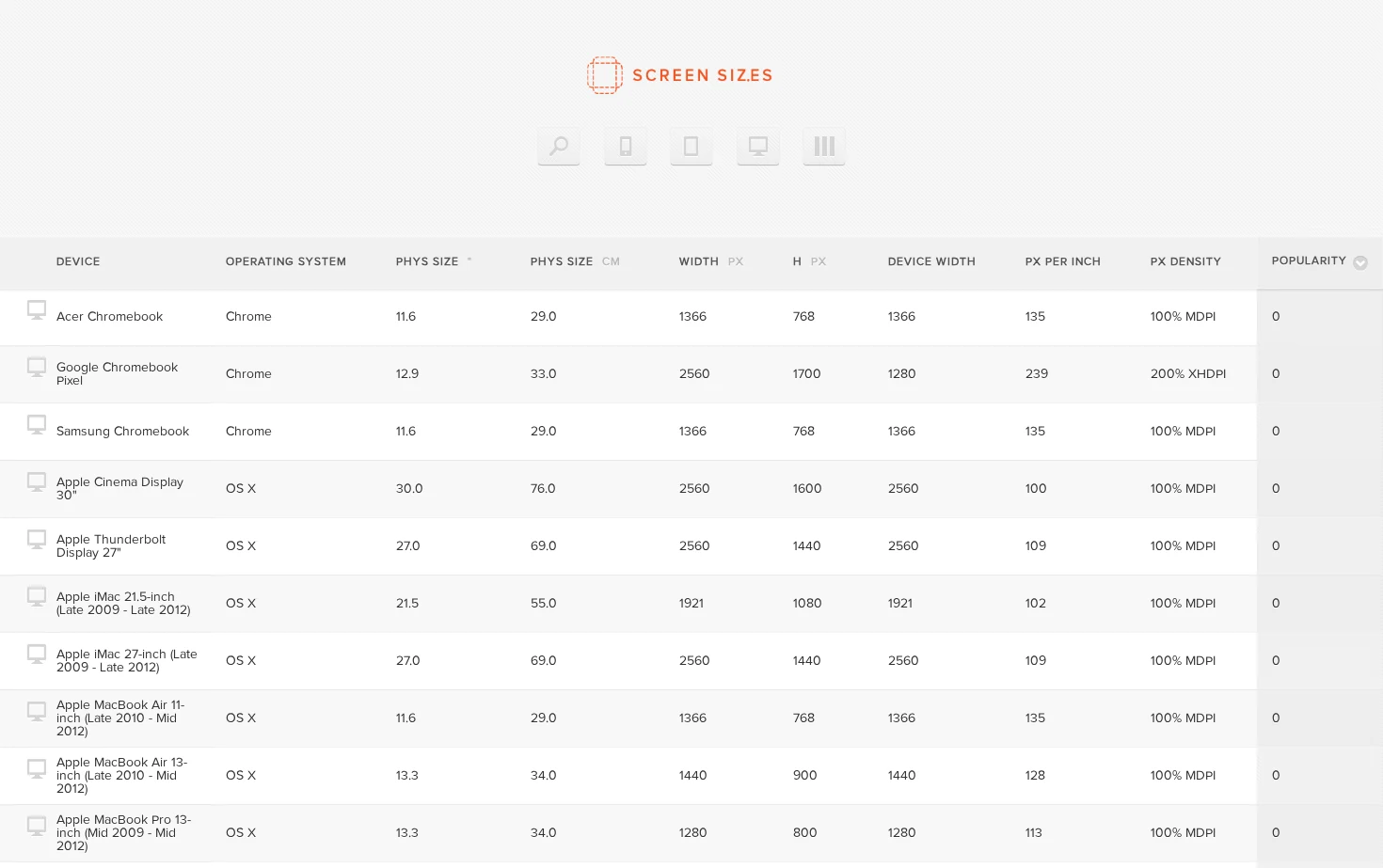Click physical size 30.0 for Cinema Display
This screenshot has width=1383, height=868.
[x=409, y=488]
